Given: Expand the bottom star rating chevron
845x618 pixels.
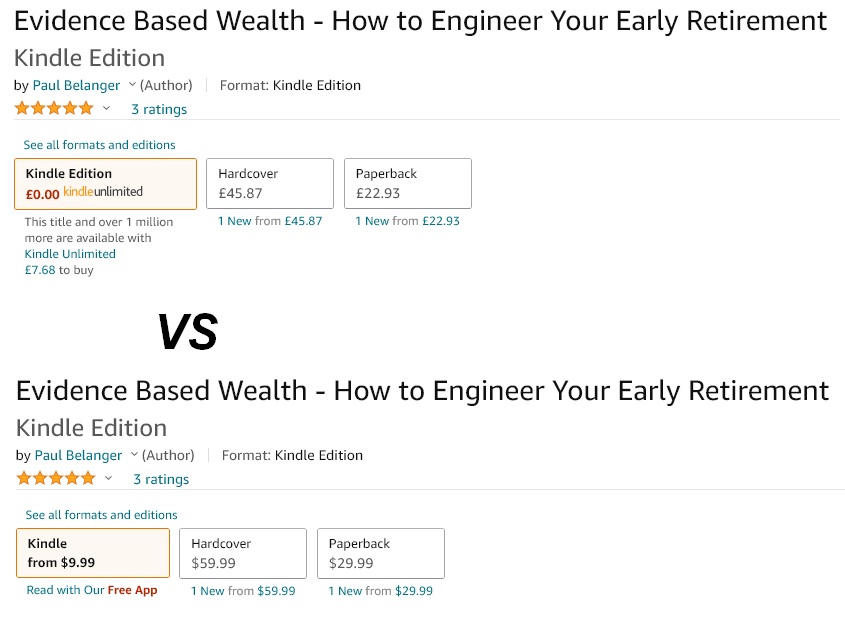Looking at the screenshot, I should [x=108, y=478].
